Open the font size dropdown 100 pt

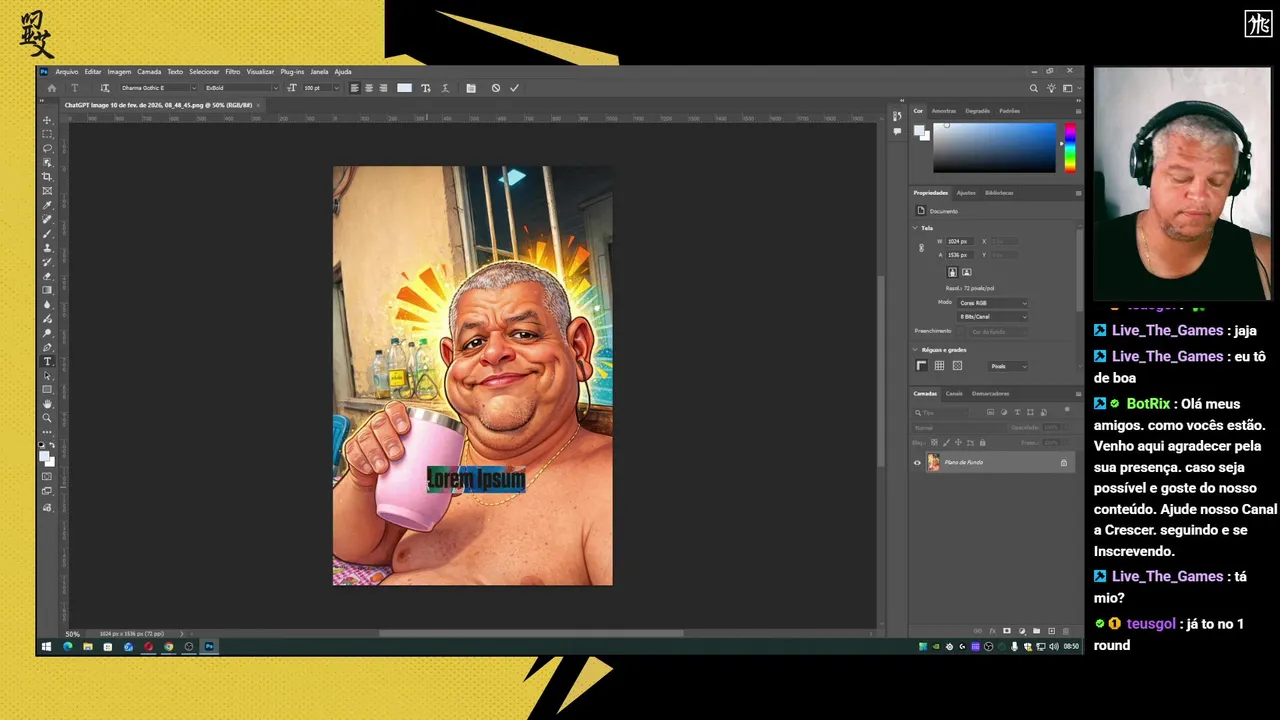(321, 88)
